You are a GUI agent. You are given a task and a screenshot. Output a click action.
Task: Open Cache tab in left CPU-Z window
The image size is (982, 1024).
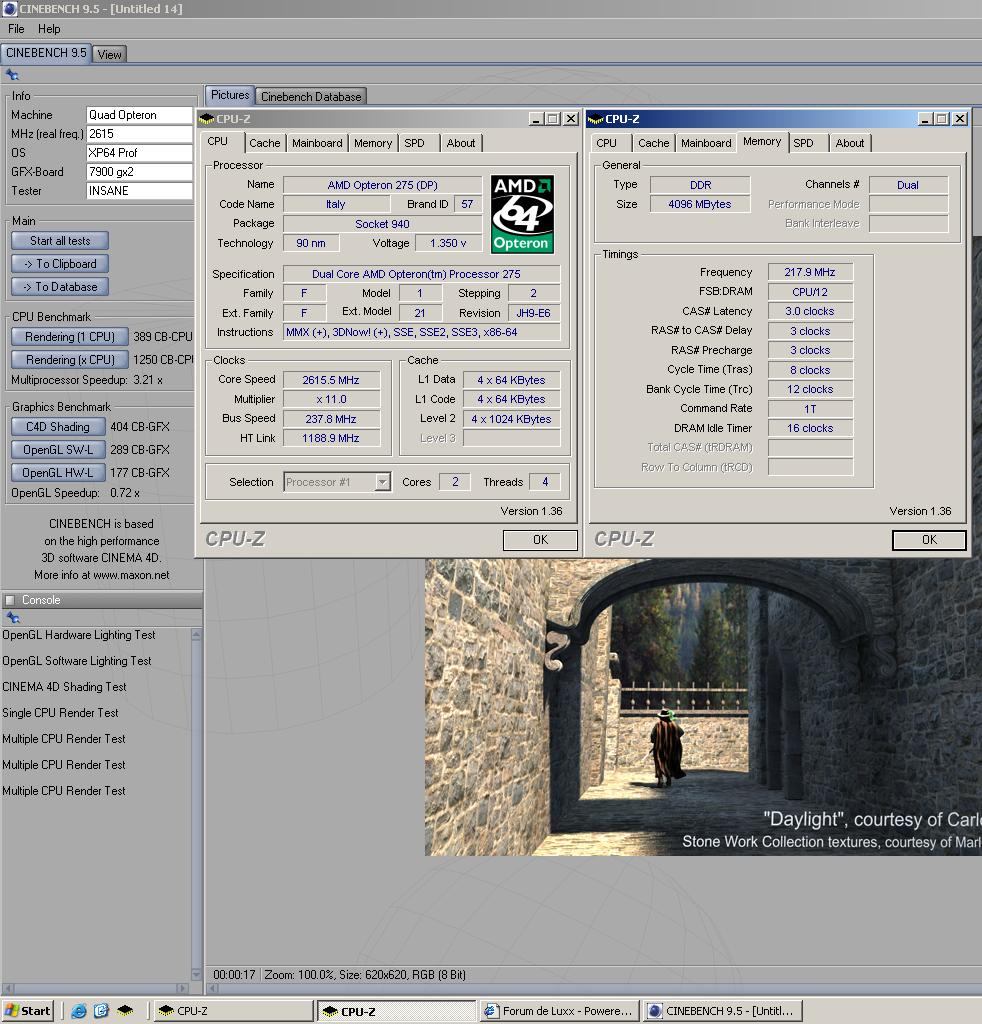click(x=264, y=143)
